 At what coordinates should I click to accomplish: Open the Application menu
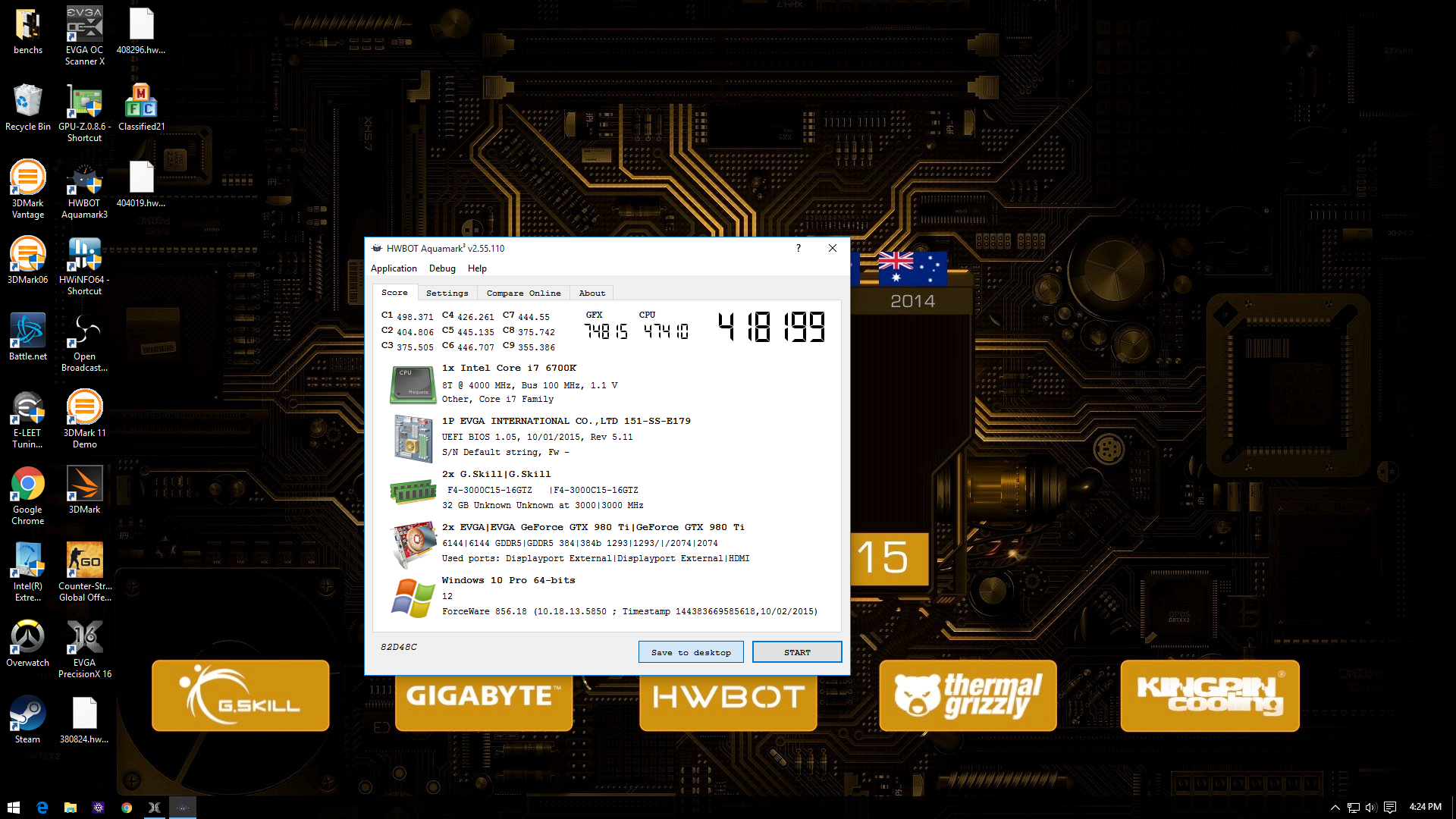pyautogui.click(x=394, y=268)
